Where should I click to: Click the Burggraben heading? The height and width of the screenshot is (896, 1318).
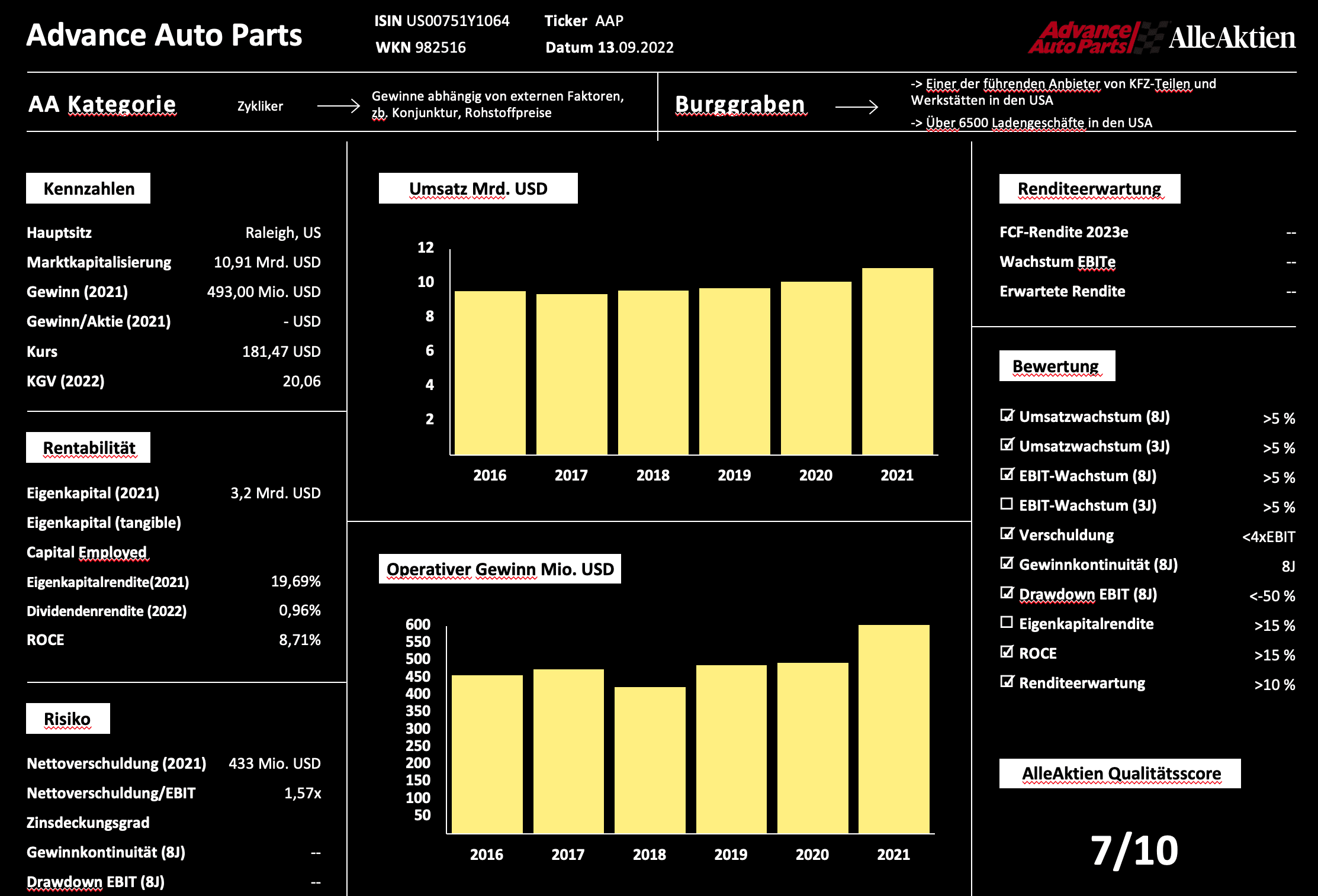[x=740, y=104]
